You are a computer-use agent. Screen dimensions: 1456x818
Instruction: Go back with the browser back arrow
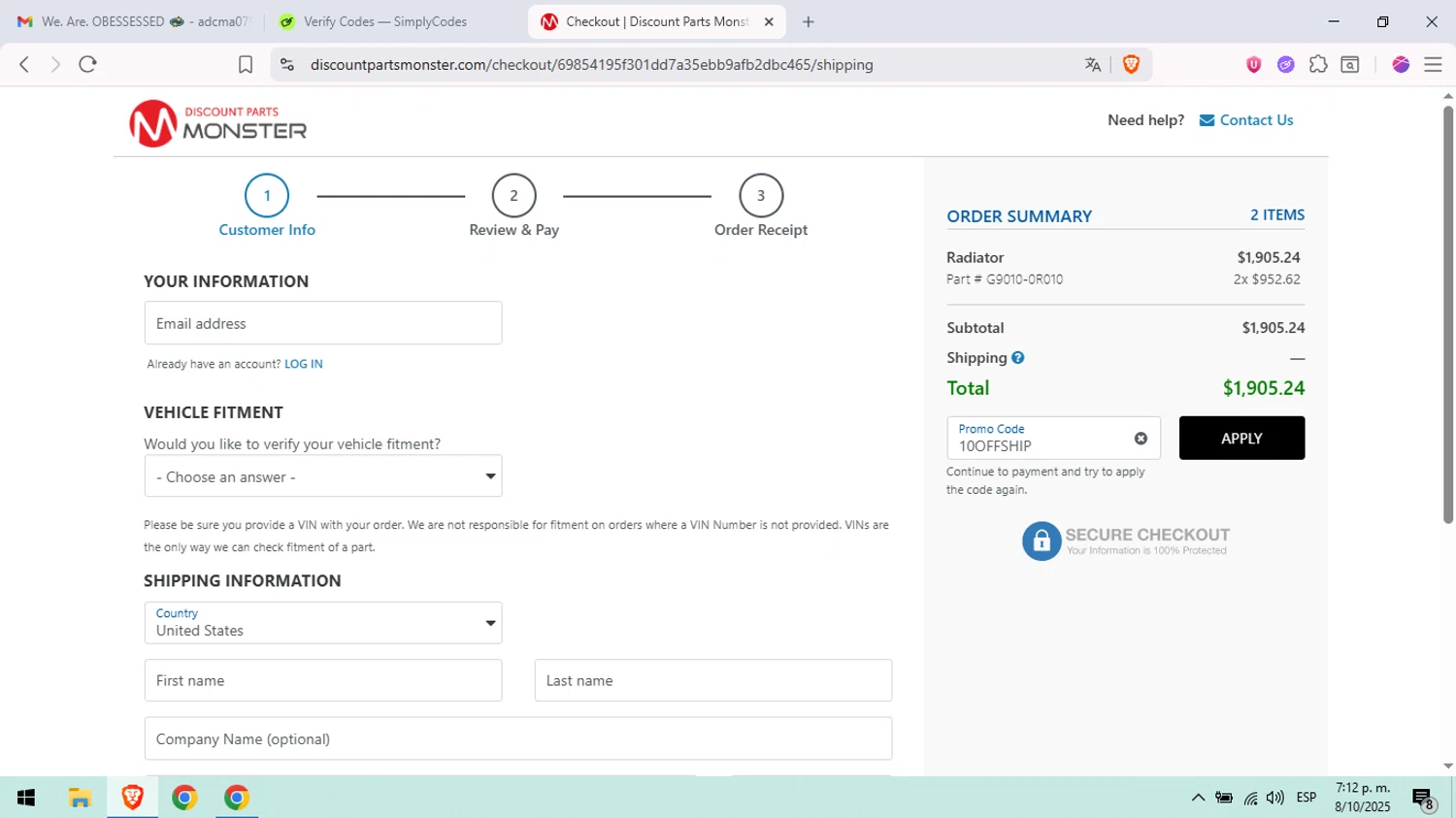(x=24, y=64)
